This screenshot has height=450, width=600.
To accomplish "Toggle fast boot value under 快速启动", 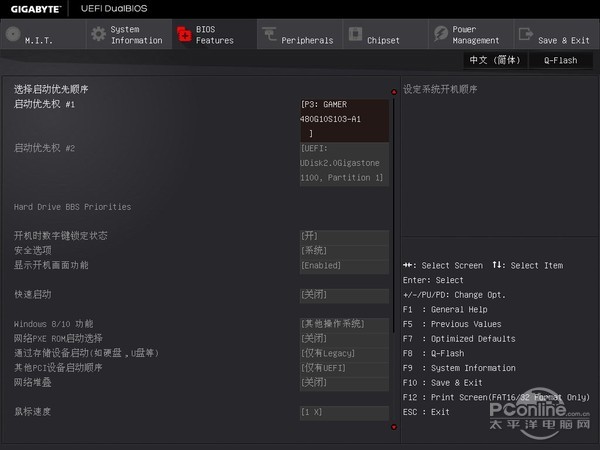I will tap(344, 295).
